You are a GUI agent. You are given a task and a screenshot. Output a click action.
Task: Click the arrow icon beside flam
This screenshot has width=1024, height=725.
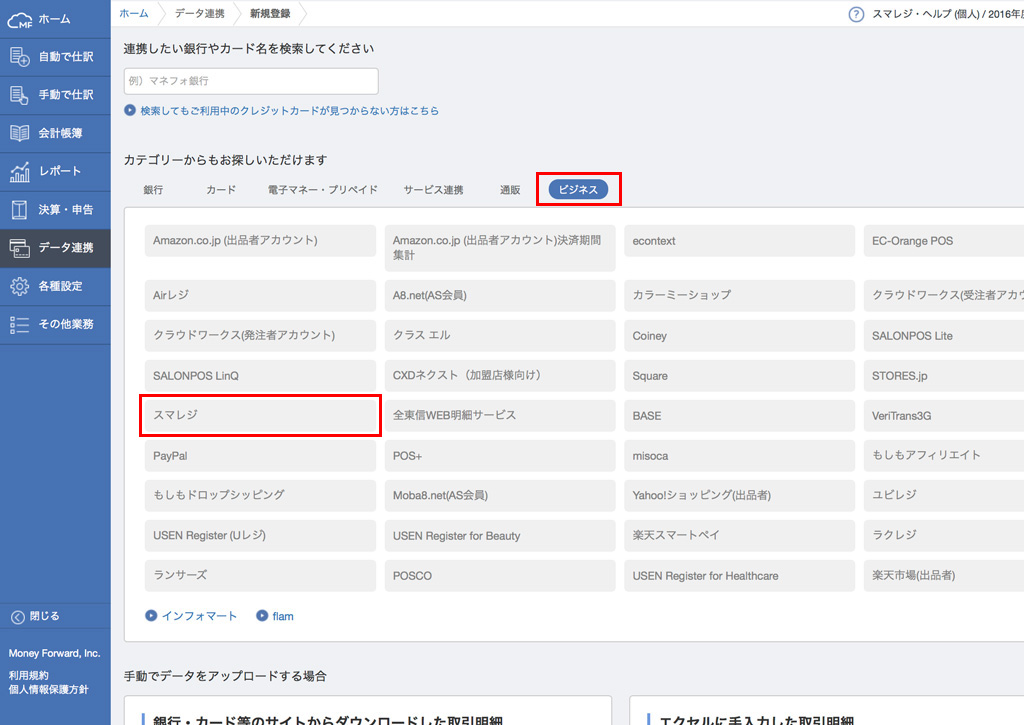tap(262, 615)
